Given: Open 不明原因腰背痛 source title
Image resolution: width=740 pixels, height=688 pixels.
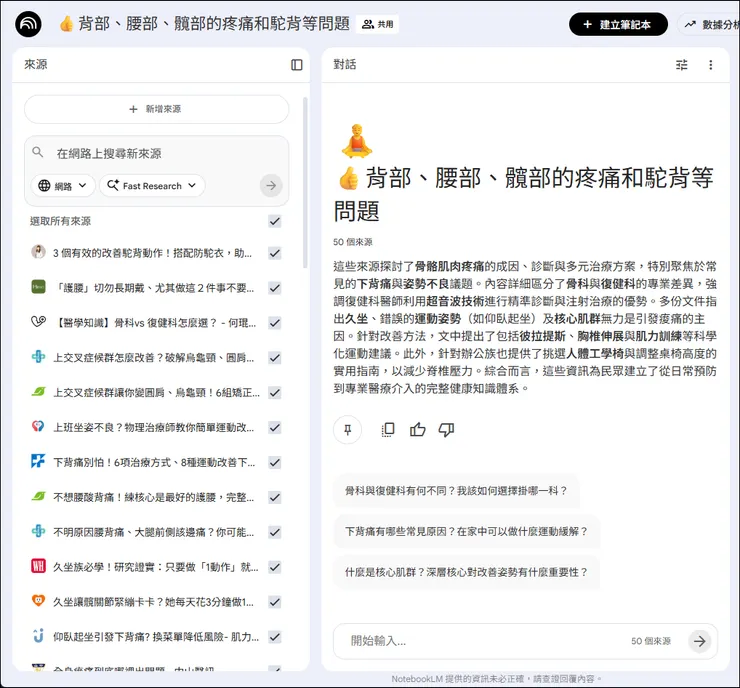Looking at the screenshot, I should pos(153,532).
